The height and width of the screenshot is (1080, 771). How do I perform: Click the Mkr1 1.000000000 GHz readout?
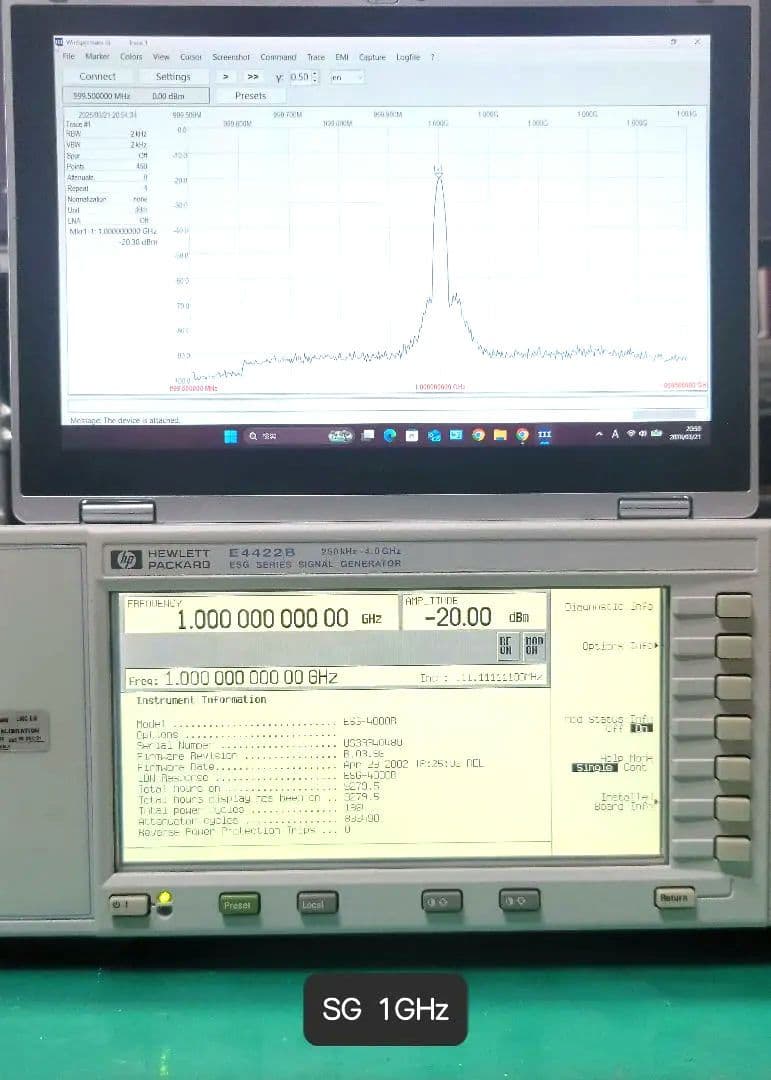coord(113,231)
